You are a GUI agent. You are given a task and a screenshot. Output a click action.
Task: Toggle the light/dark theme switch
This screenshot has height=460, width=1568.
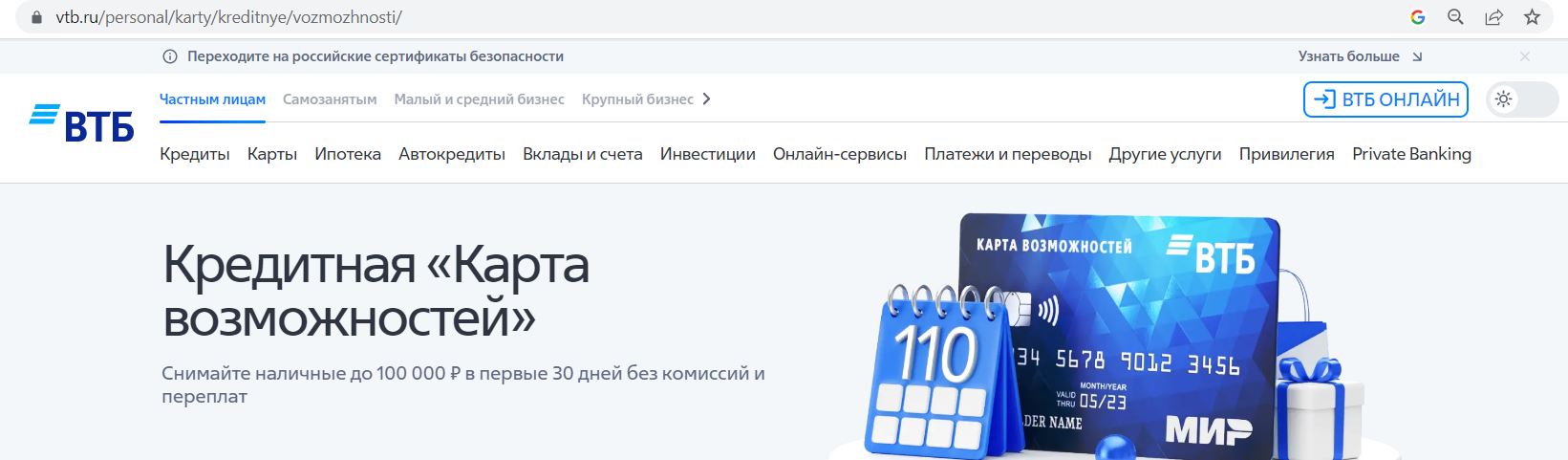1523,99
